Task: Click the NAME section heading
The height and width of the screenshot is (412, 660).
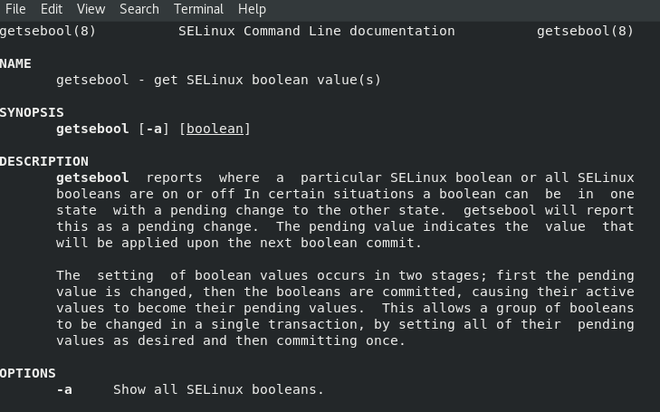Action: pos(16,64)
